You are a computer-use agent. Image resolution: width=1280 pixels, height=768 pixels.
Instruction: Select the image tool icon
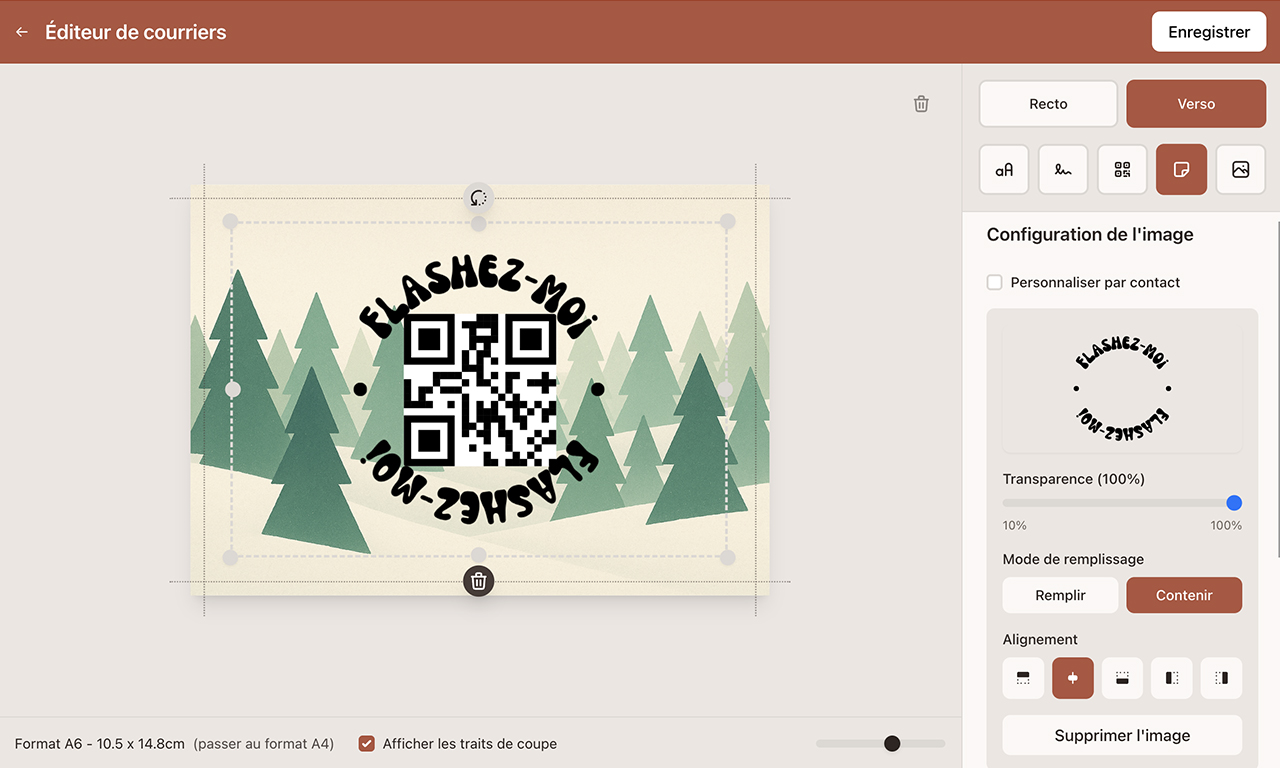coord(1240,170)
